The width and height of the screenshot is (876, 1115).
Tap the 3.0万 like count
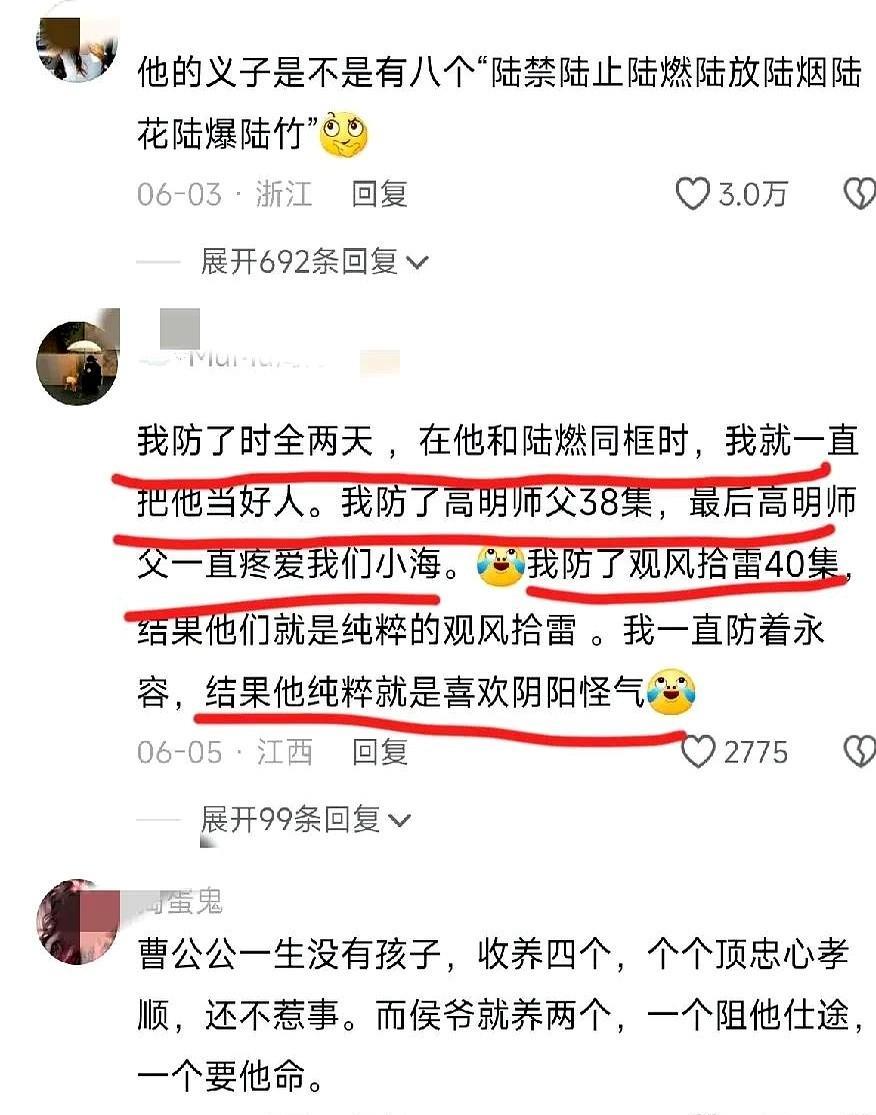coord(752,194)
